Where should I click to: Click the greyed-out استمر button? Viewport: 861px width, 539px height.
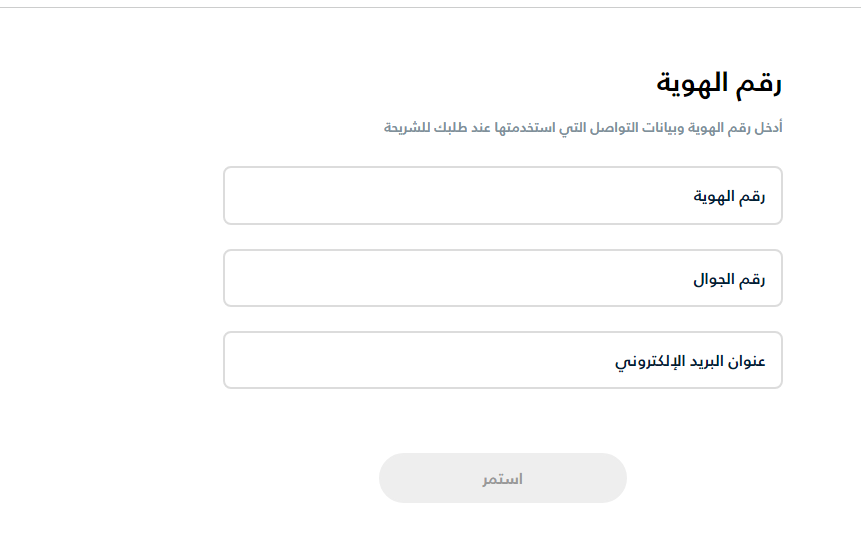(x=502, y=478)
